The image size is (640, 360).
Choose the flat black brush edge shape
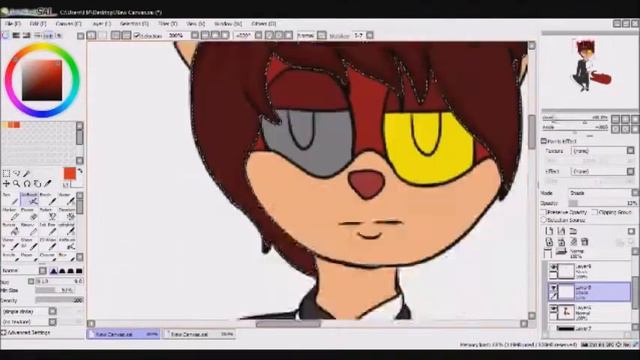click(79, 271)
